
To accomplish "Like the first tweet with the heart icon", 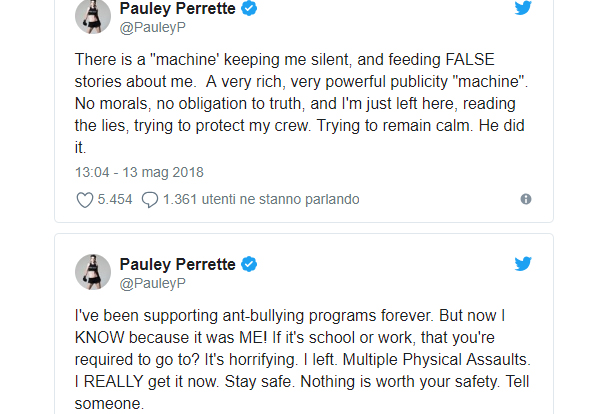I will click(x=85, y=199).
